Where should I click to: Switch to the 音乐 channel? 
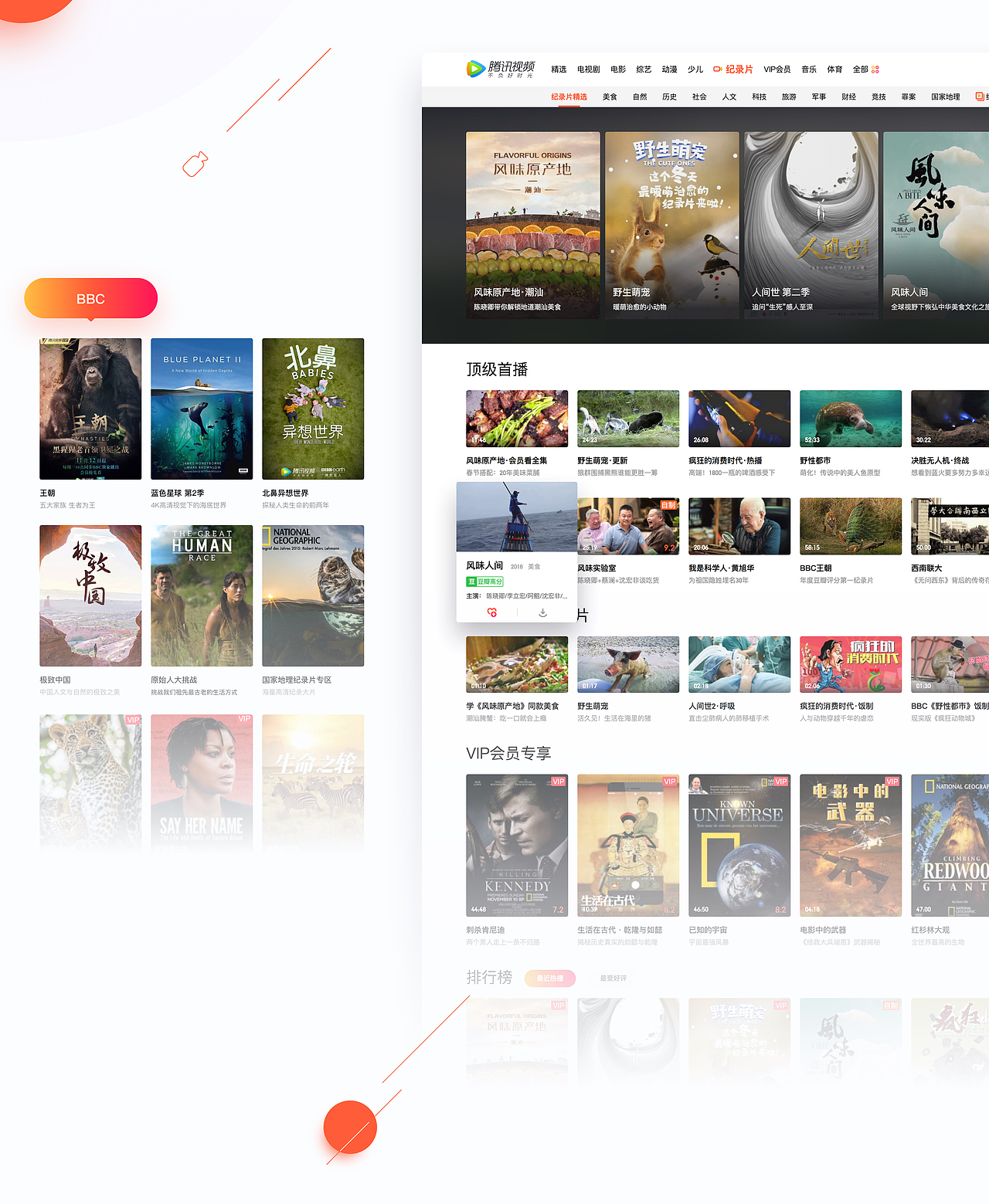(x=809, y=70)
